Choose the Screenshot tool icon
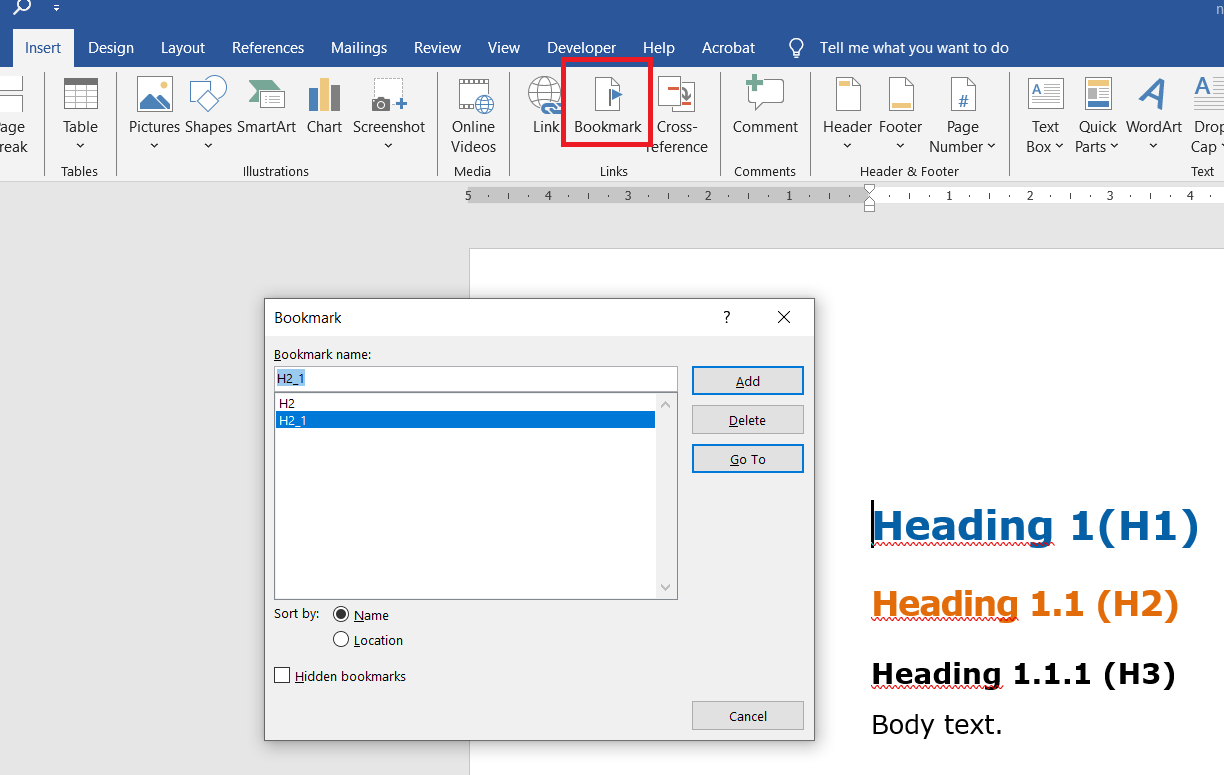1224x775 pixels. (389, 94)
